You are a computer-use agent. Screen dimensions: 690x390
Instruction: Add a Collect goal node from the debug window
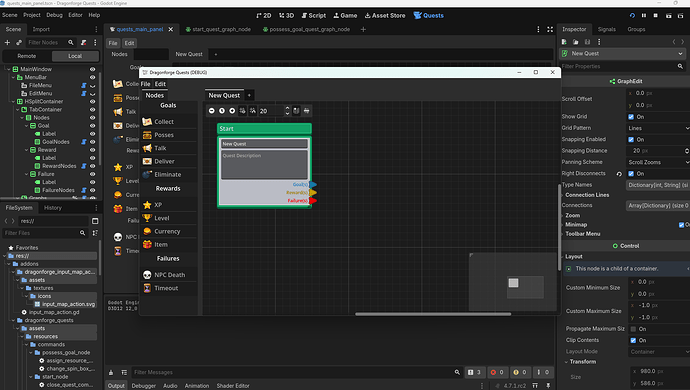point(169,121)
